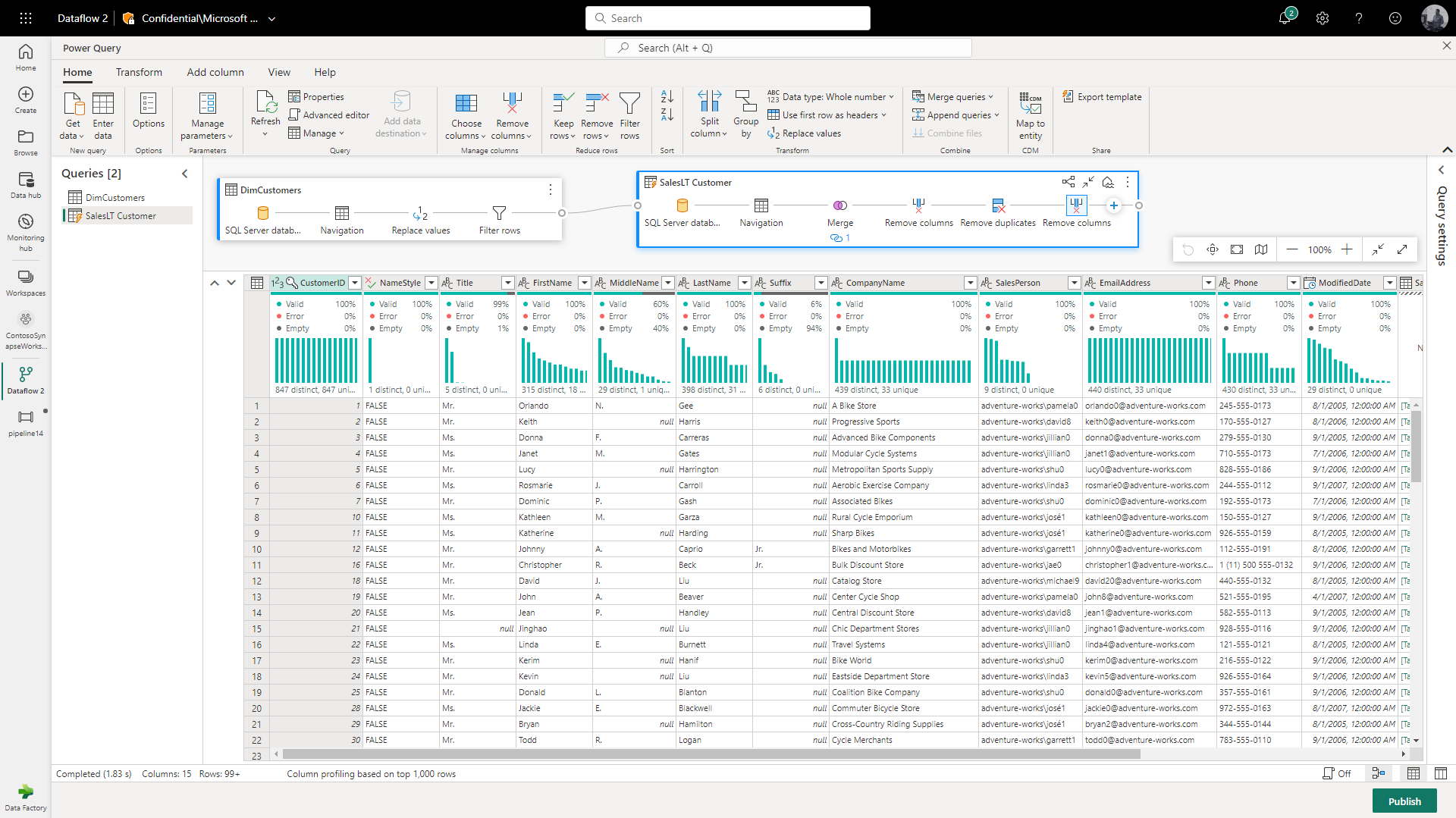
Task: Expand the Data type: Whole number dropdown
Action: tap(831, 96)
